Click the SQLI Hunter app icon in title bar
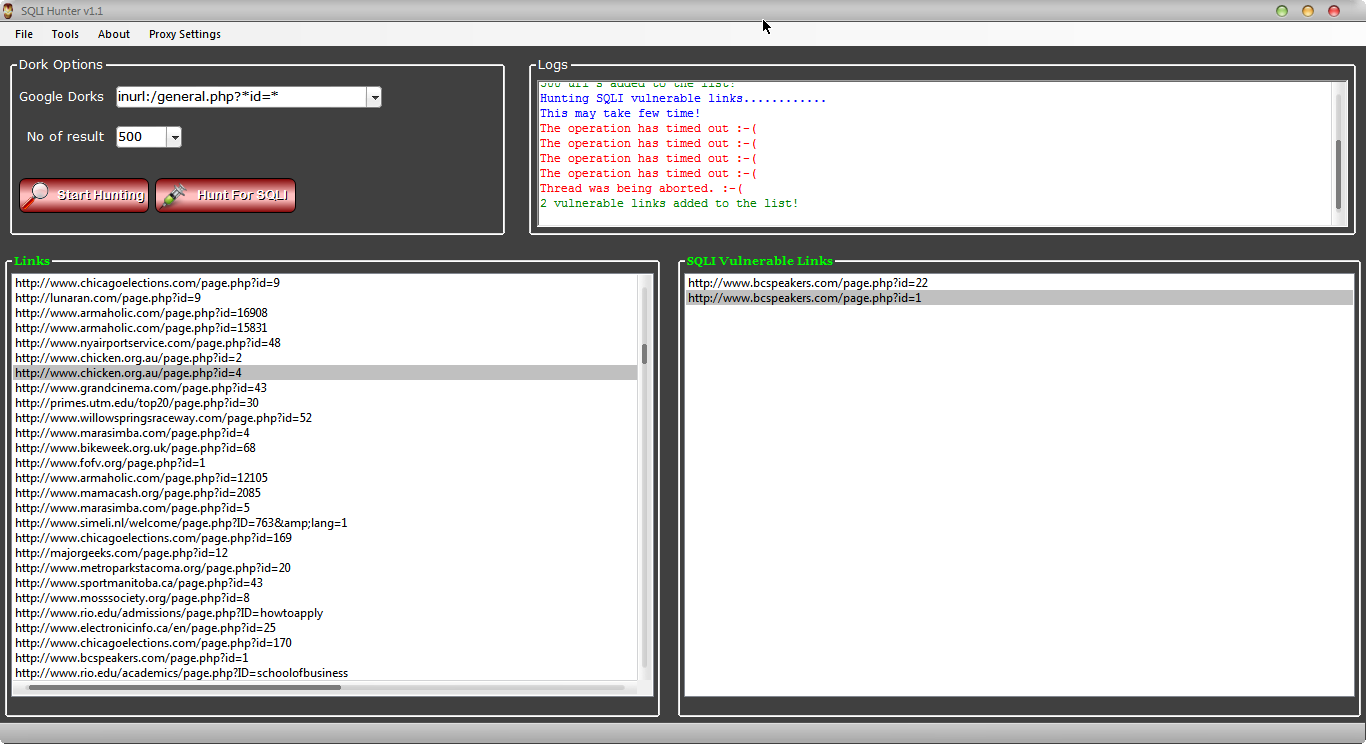1366x744 pixels. [9, 11]
